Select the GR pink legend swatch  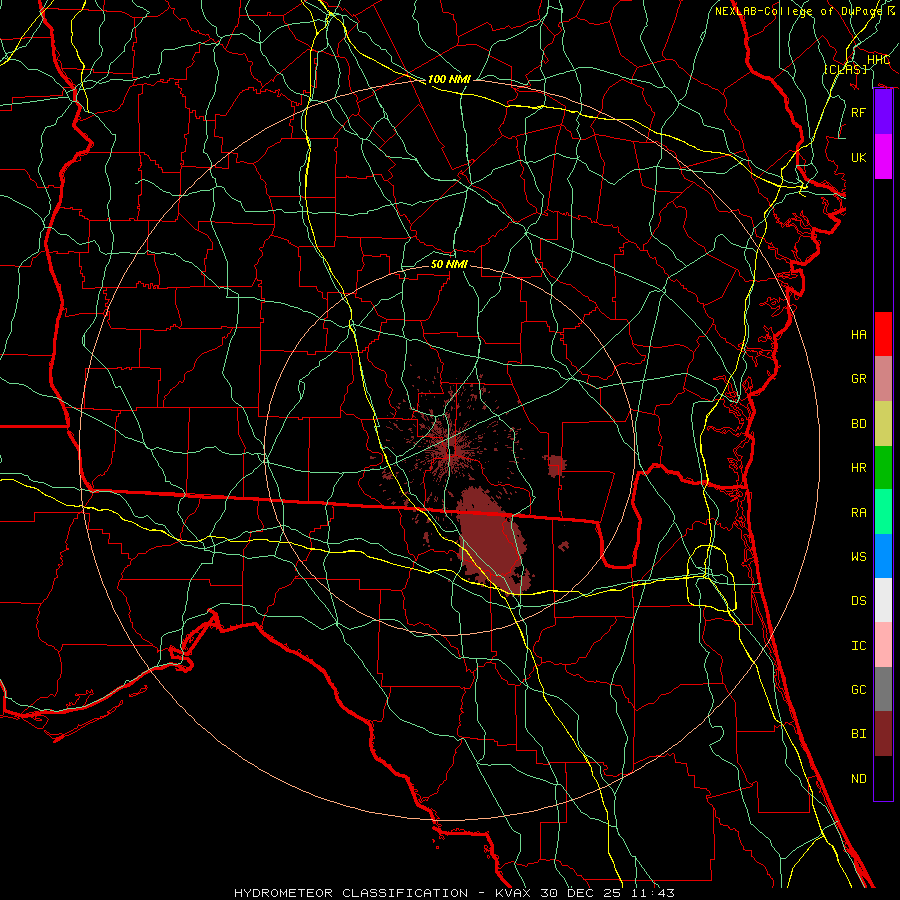pos(883,379)
